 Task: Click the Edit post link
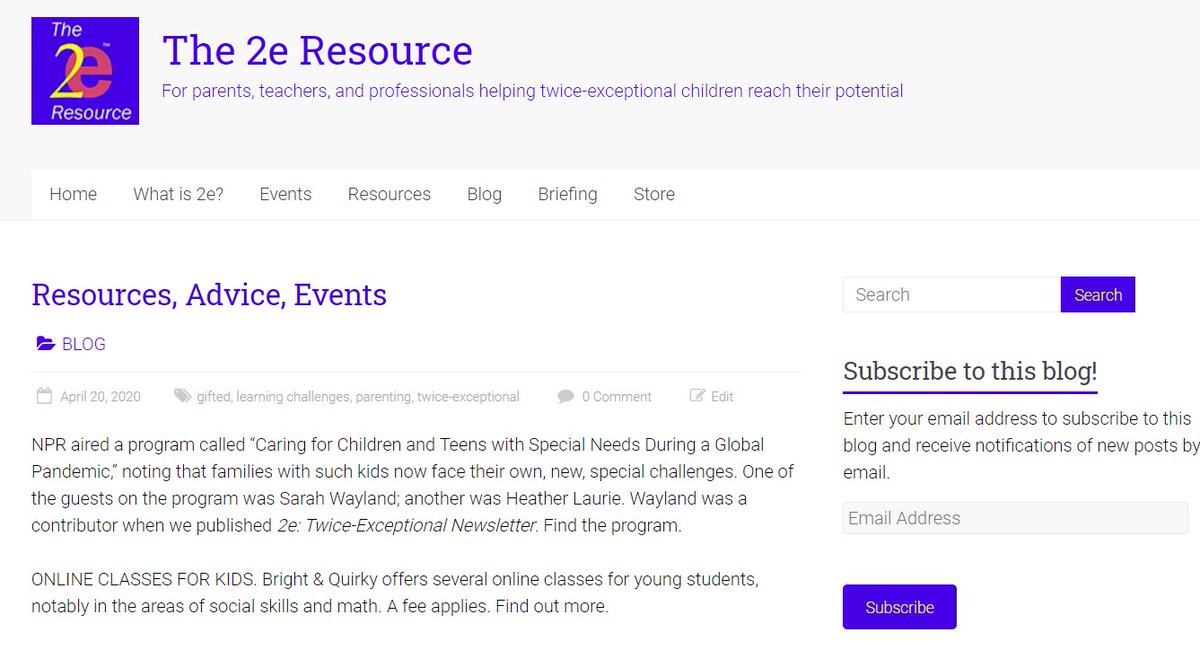coord(722,397)
